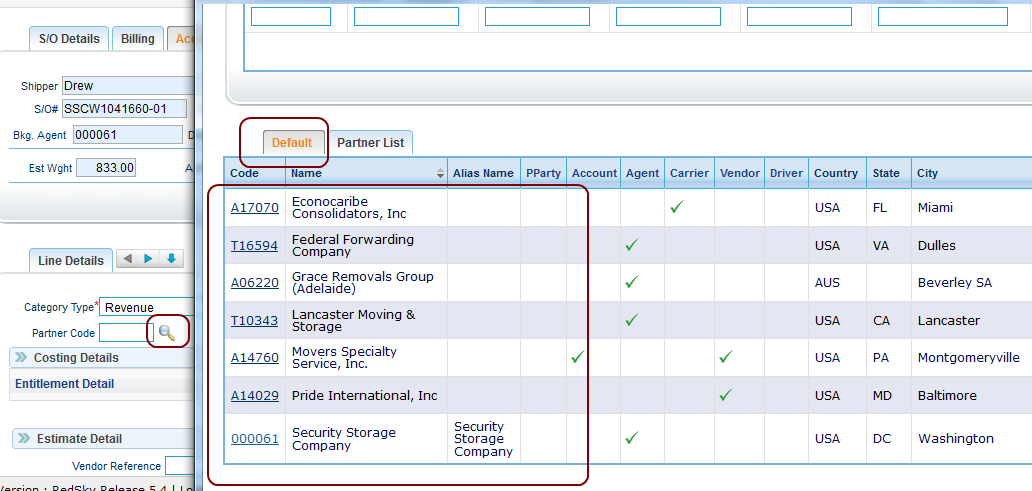This screenshot has height=491, width=1032.
Task: Click the Agent checkmark for Security Storage Company
Action: pyautogui.click(x=632, y=437)
